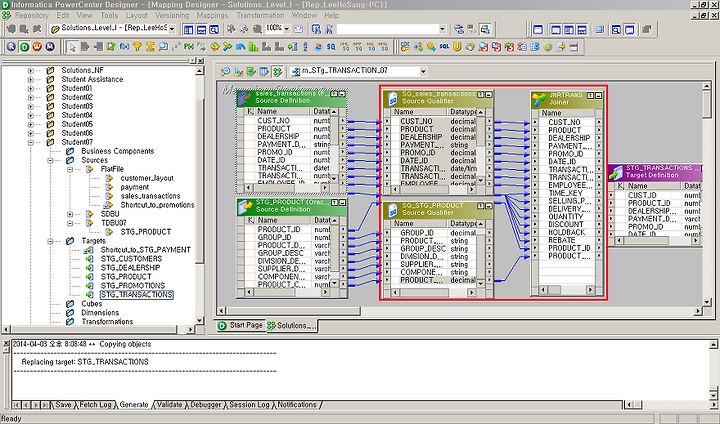Launch Workflow Manager with the W icon
The width and height of the screenshot is (720, 424).
(37, 46)
